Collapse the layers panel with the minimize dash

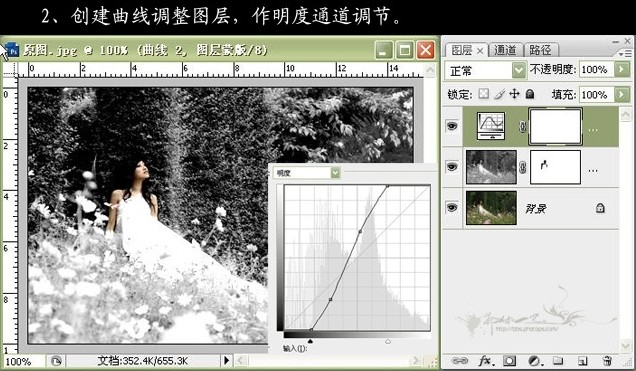click(616, 41)
